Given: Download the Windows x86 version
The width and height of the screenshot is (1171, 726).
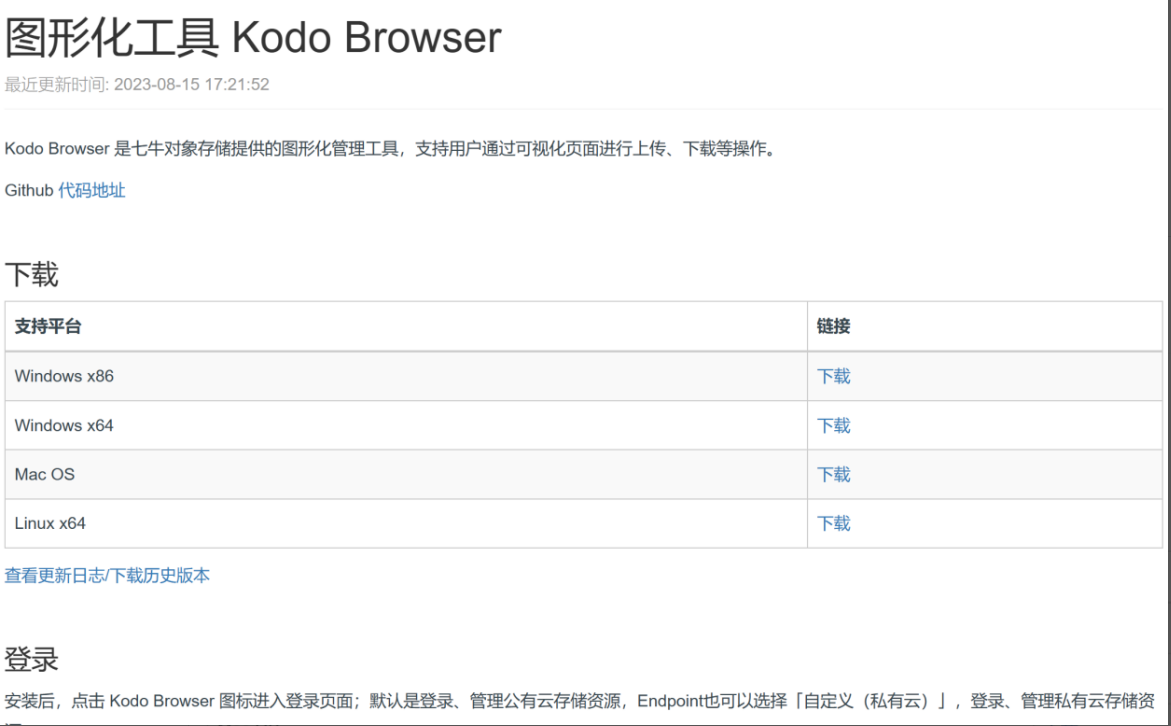Looking at the screenshot, I should coord(833,376).
